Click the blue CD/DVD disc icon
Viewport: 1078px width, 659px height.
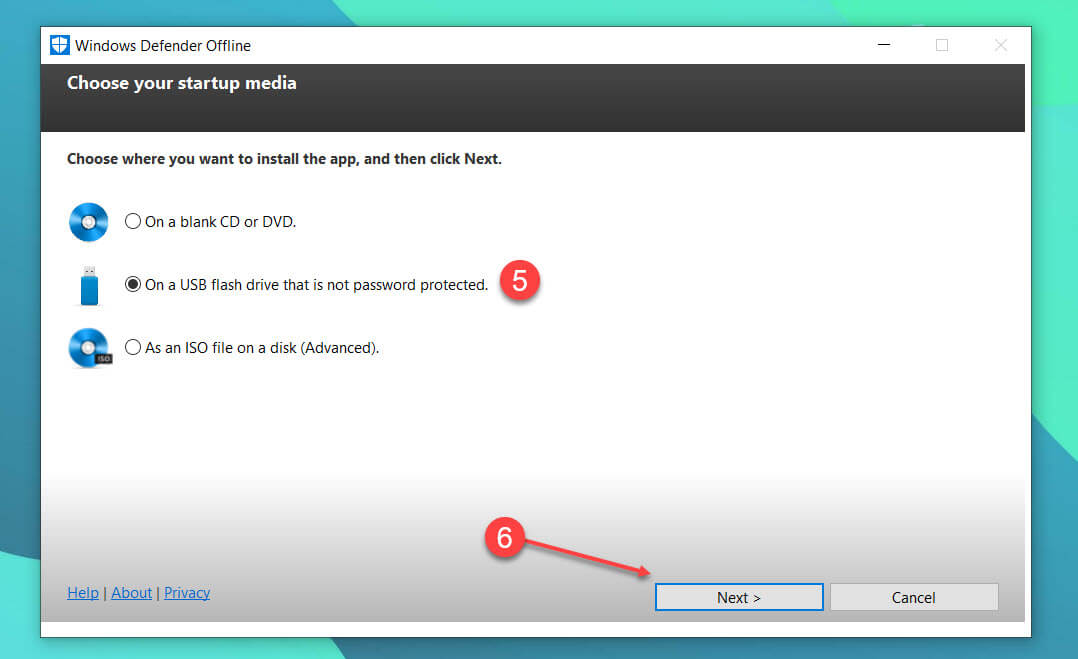[x=88, y=222]
